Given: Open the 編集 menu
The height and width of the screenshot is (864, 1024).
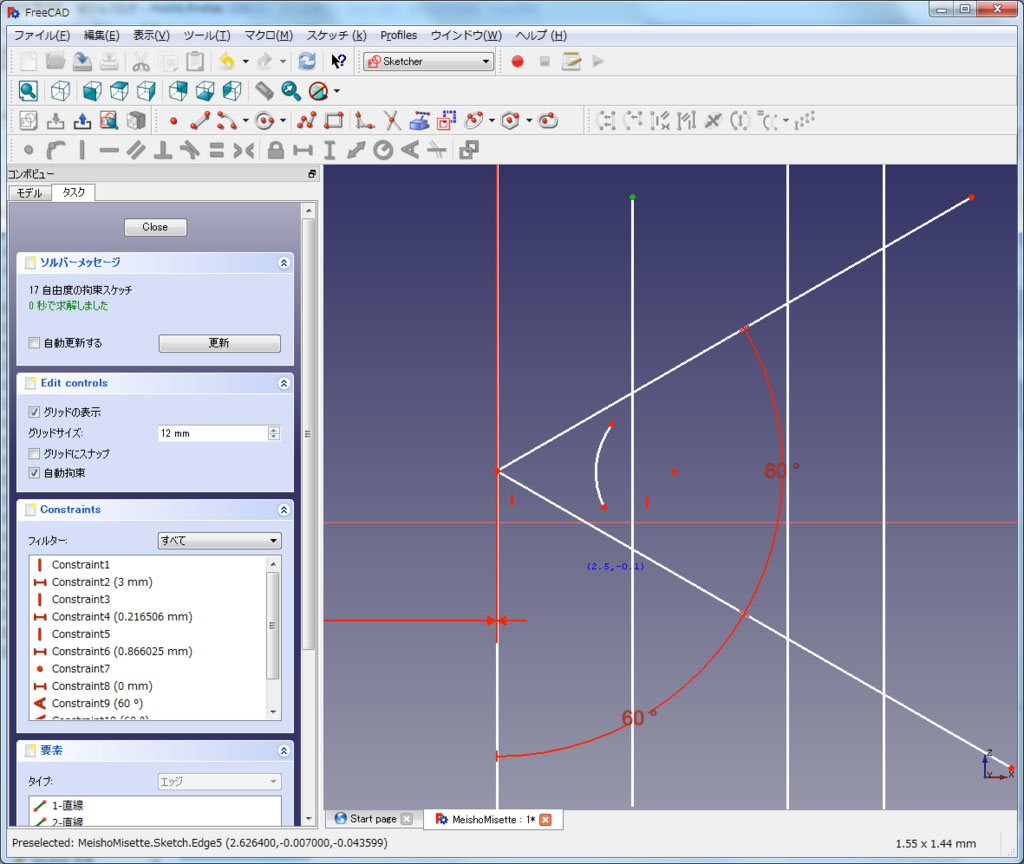Looking at the screenshot, I should (x=101, y=35).
